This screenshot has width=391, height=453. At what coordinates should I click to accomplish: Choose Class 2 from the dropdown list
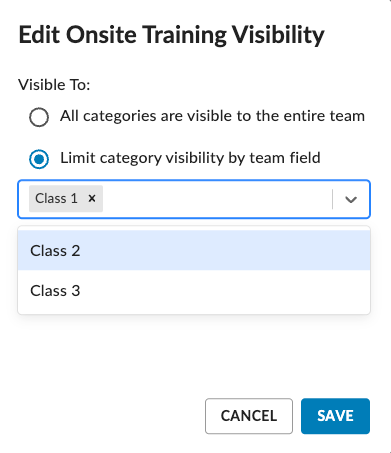coord(194,250)
